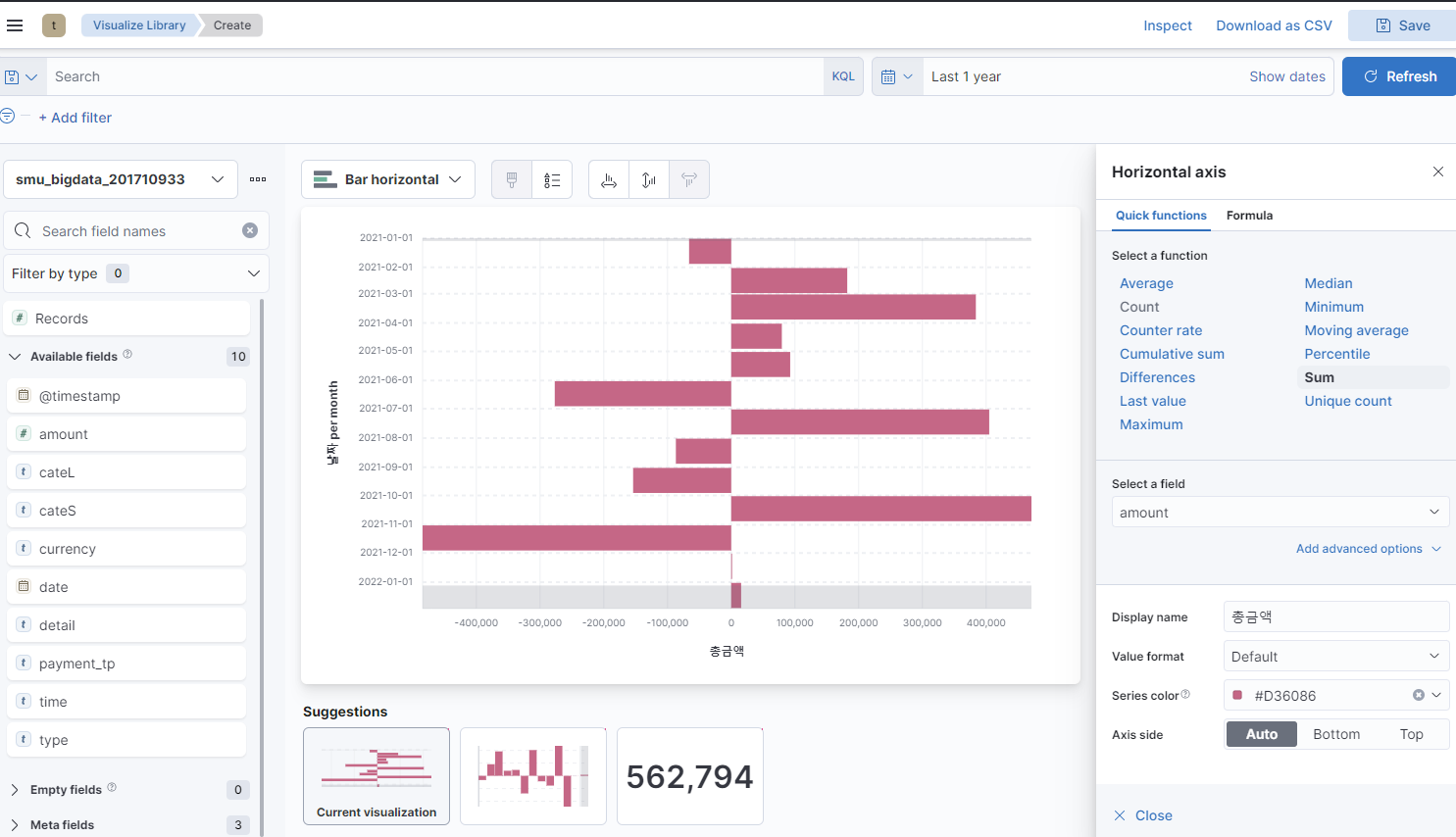Close the Horizontal axis panel with X
Viewport: 1456px width, 837px height.
pos(1438,172)
